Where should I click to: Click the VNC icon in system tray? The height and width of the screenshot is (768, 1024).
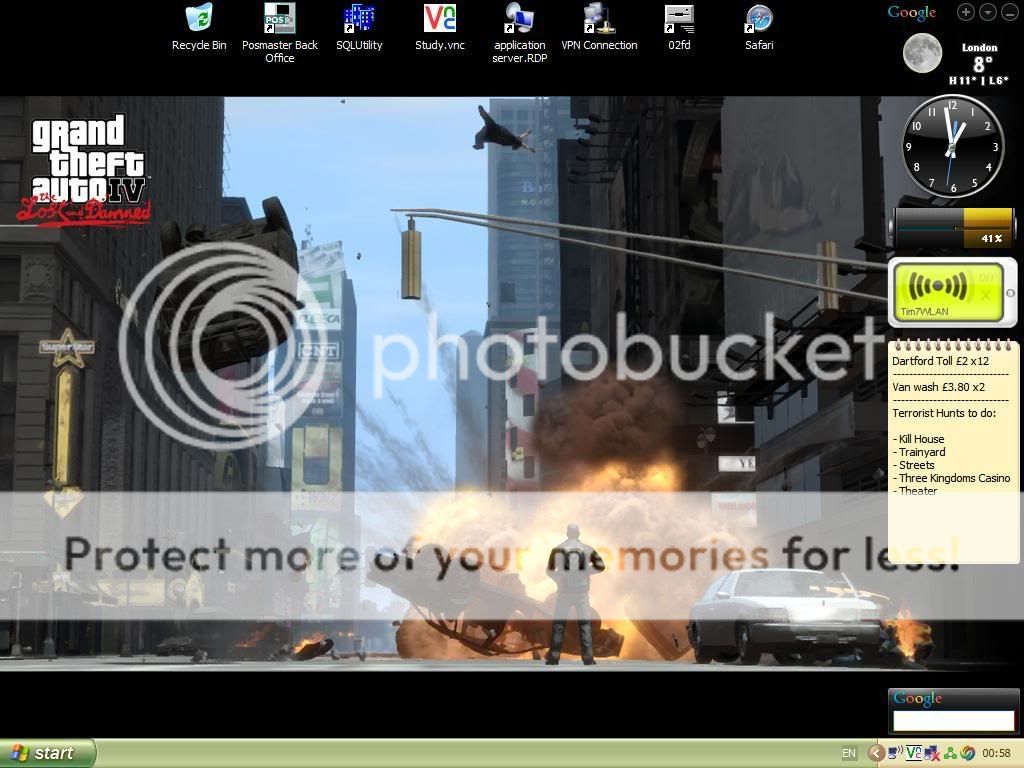(x=913, y=753)
